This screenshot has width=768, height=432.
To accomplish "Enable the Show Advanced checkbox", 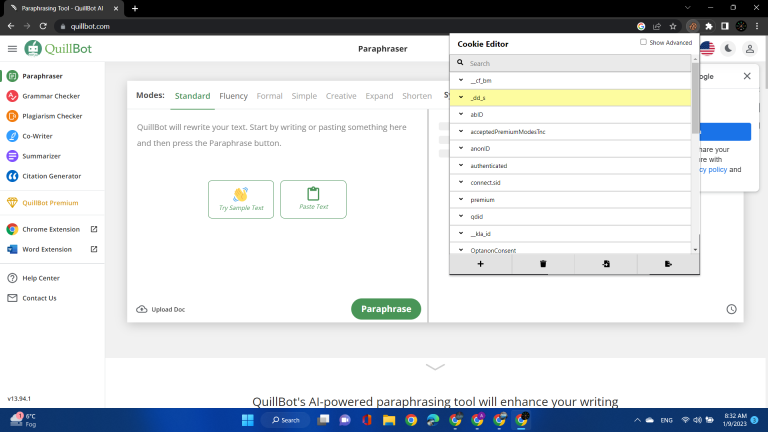I will click(643, 43).
